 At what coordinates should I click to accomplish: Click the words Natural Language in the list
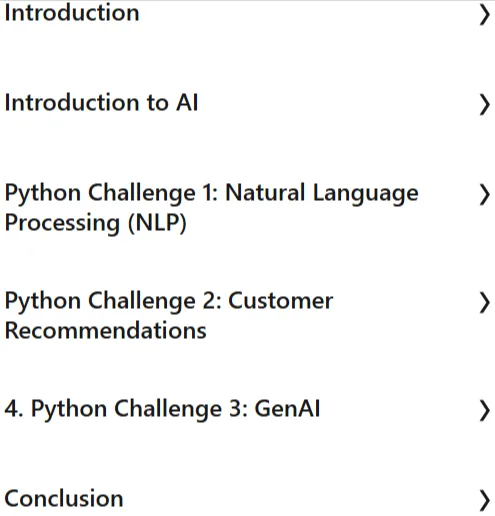(x=322, y=193)
